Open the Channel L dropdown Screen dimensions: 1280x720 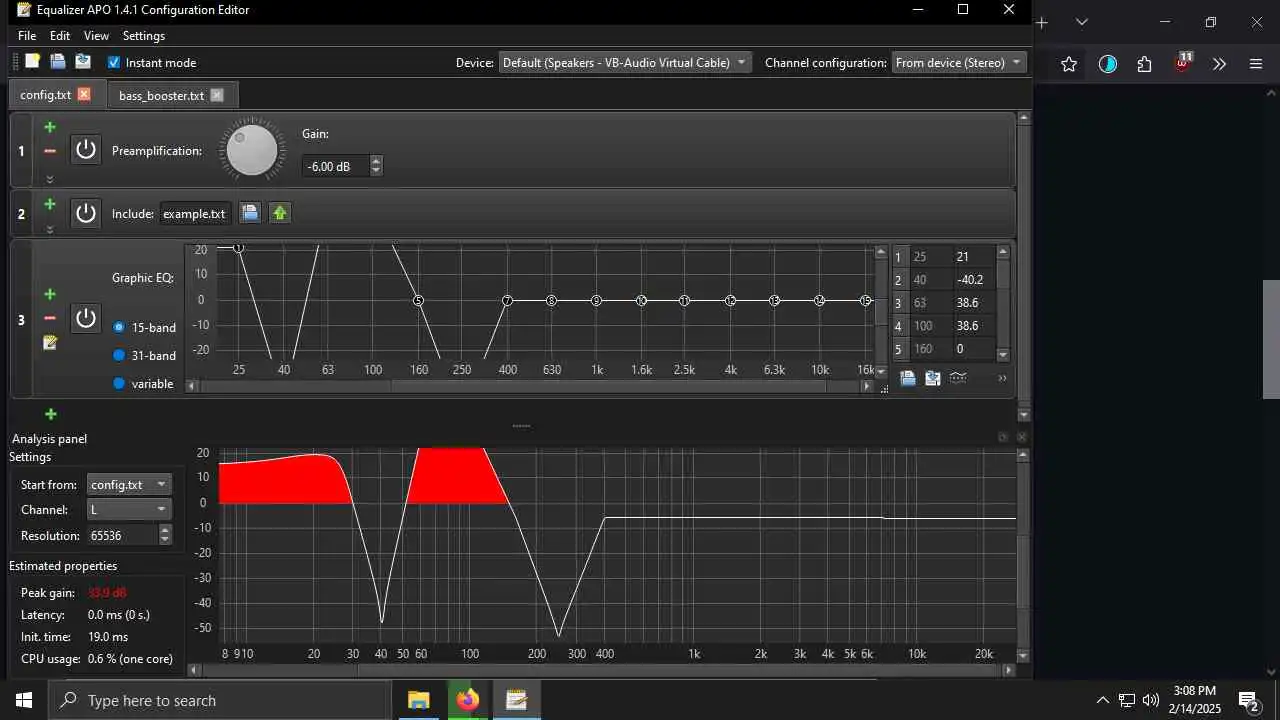tap(129, 510)
